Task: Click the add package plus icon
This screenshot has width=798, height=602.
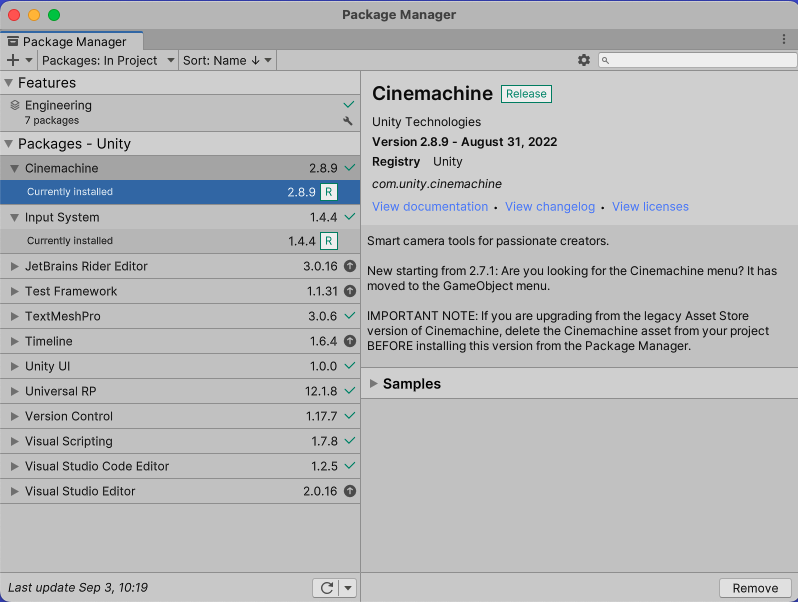Action: pos(13,60)
